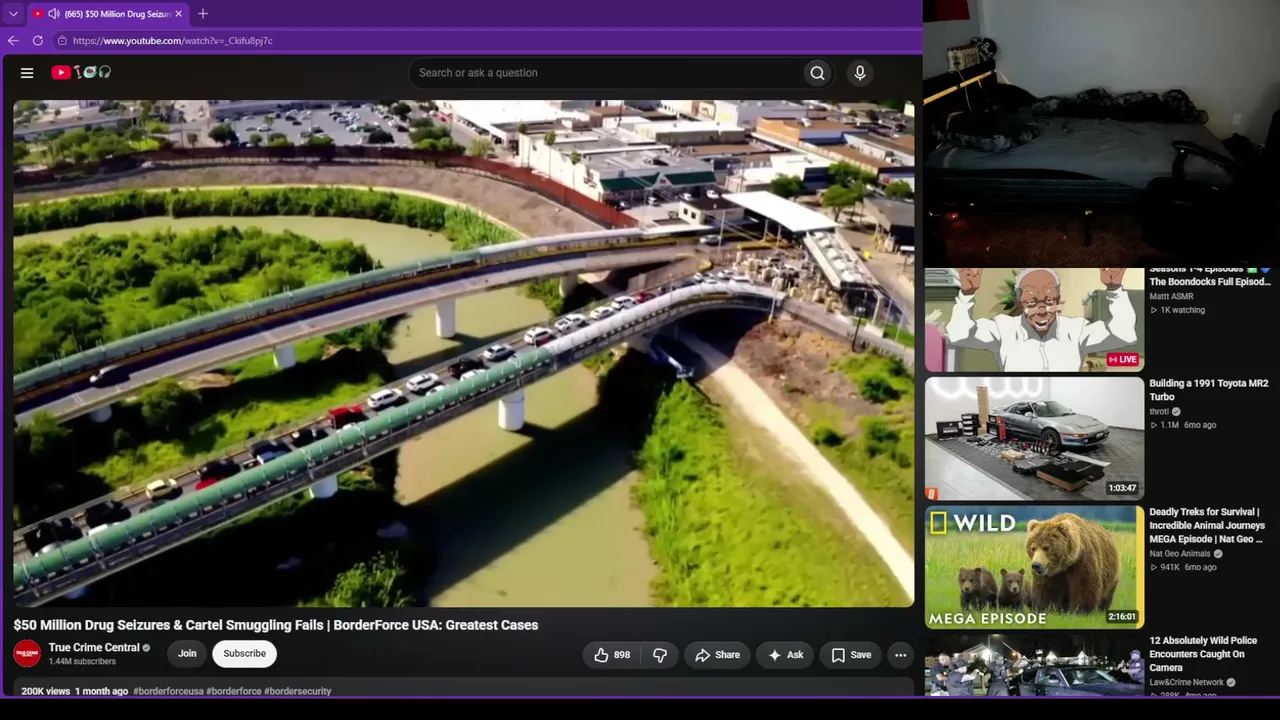This screenshot has width=1280, height=720.
Task: Open 'The Boondocks Full Episode' title link
Action: click(x=1209, y=276)
